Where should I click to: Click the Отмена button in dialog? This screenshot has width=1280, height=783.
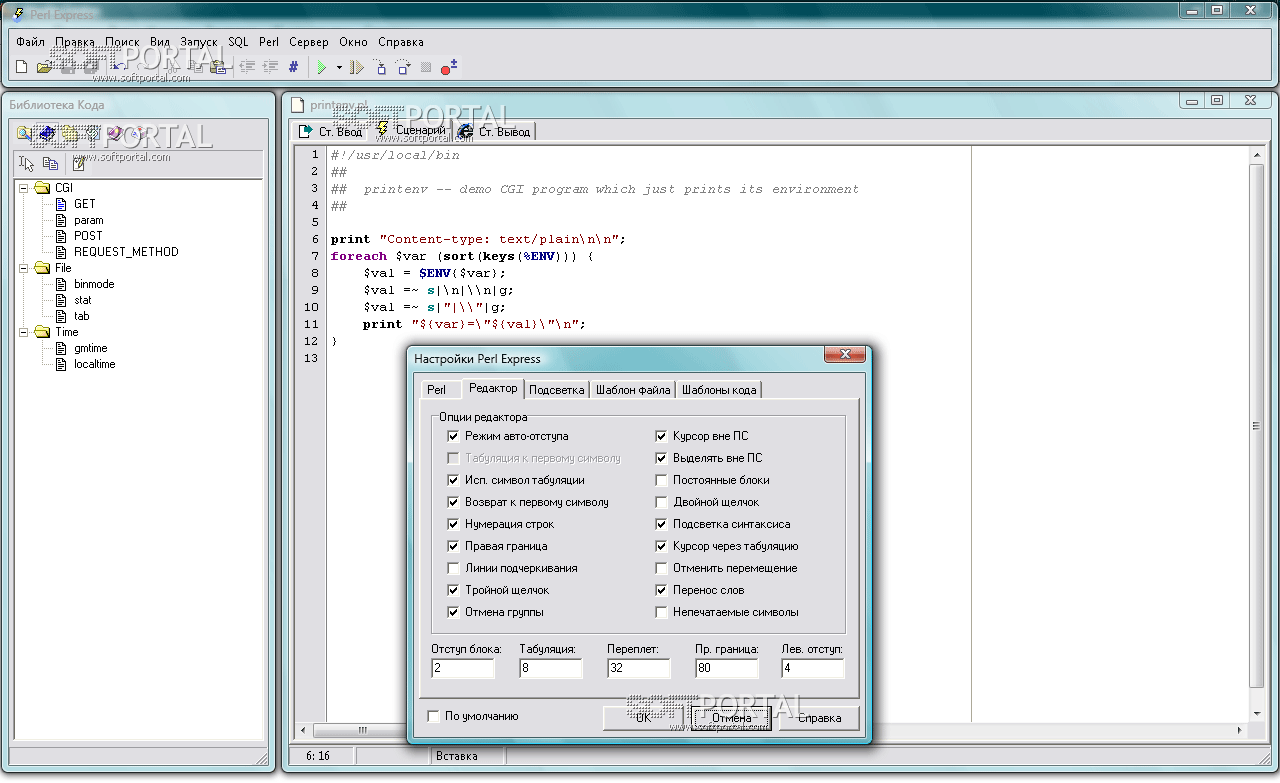click(732, 717)
